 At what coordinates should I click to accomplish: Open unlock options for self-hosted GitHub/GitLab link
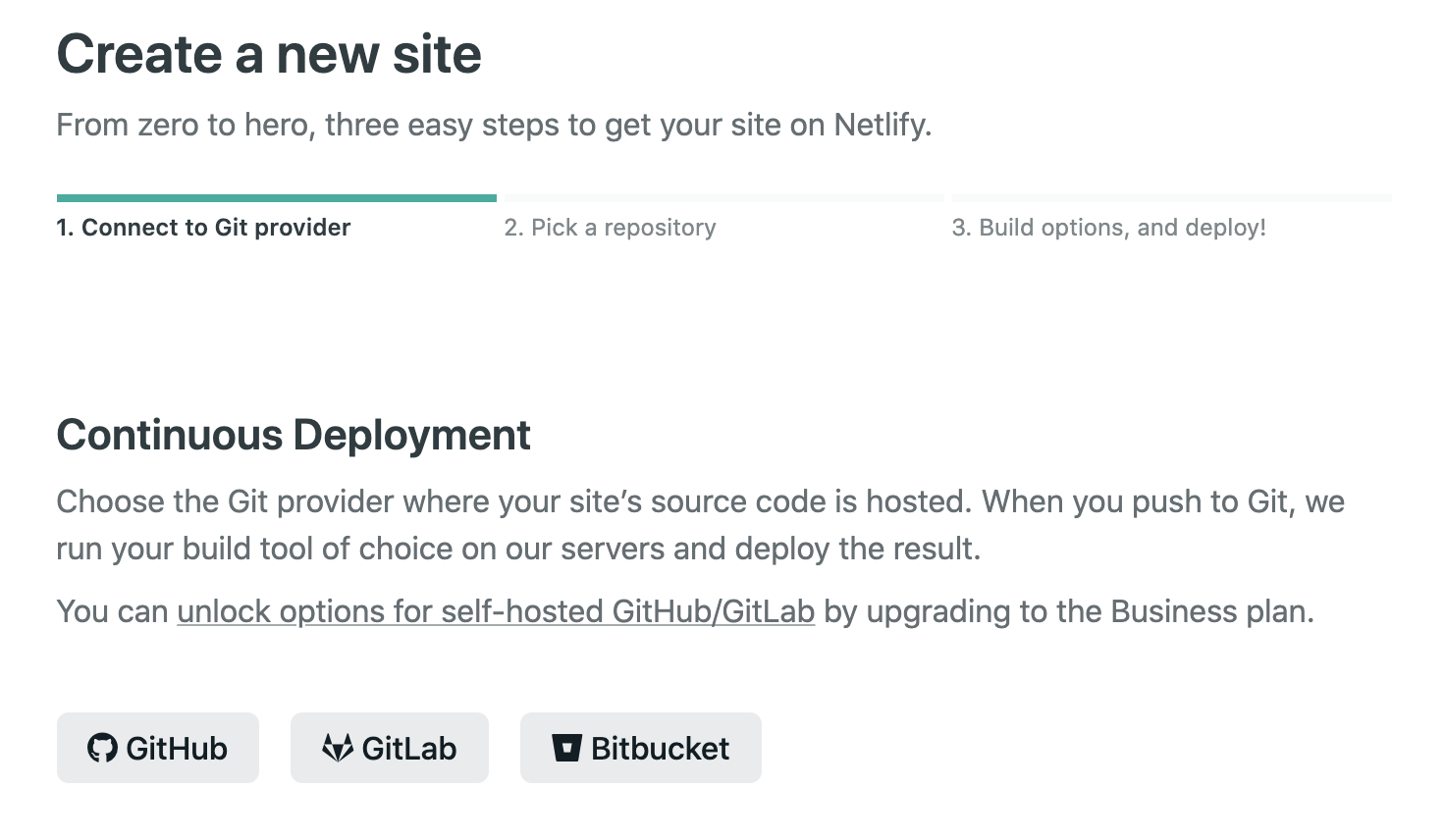(496, 611)
